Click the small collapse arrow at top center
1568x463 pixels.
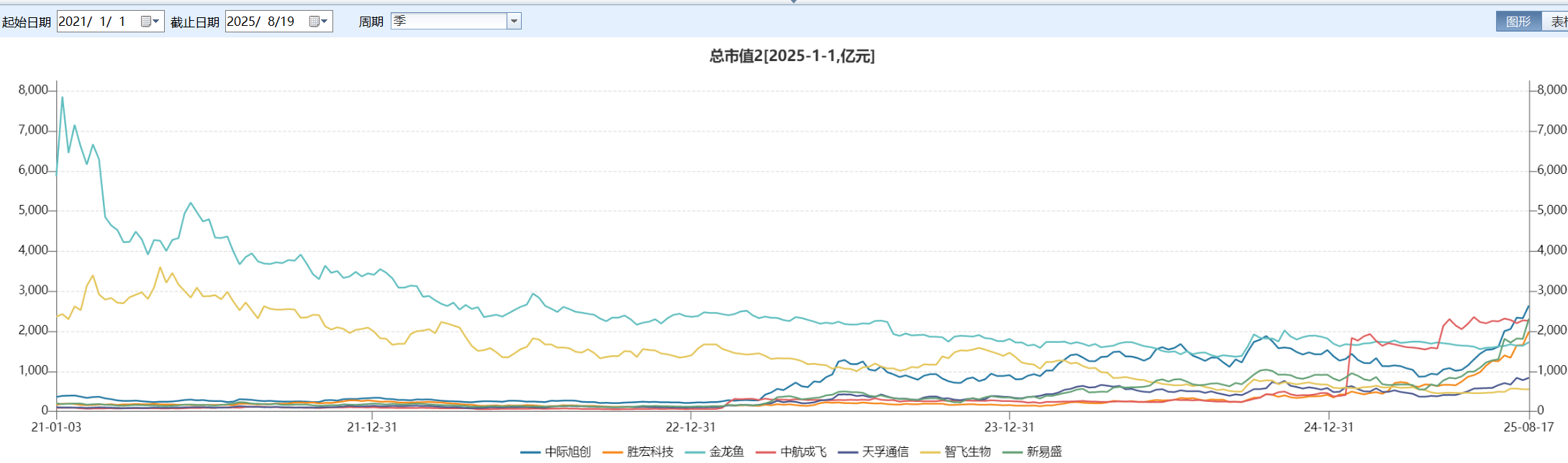pos(794,2)
